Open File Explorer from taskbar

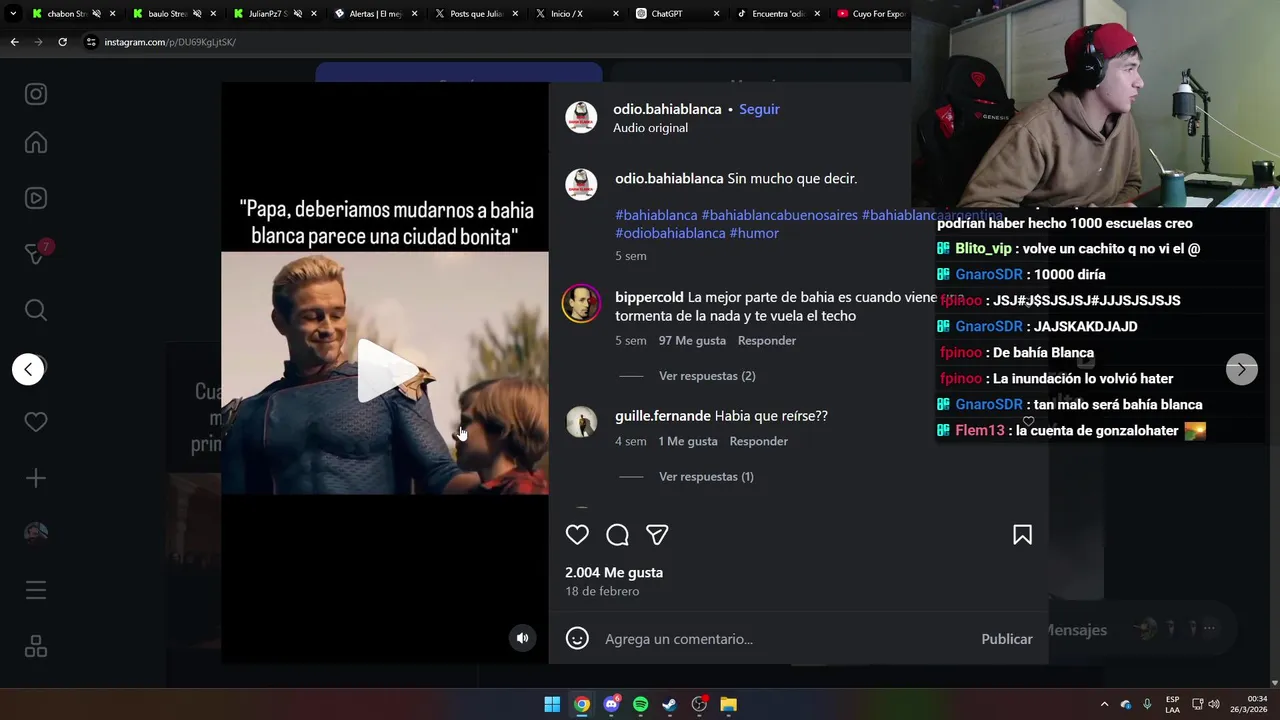(x=729, y=704)
